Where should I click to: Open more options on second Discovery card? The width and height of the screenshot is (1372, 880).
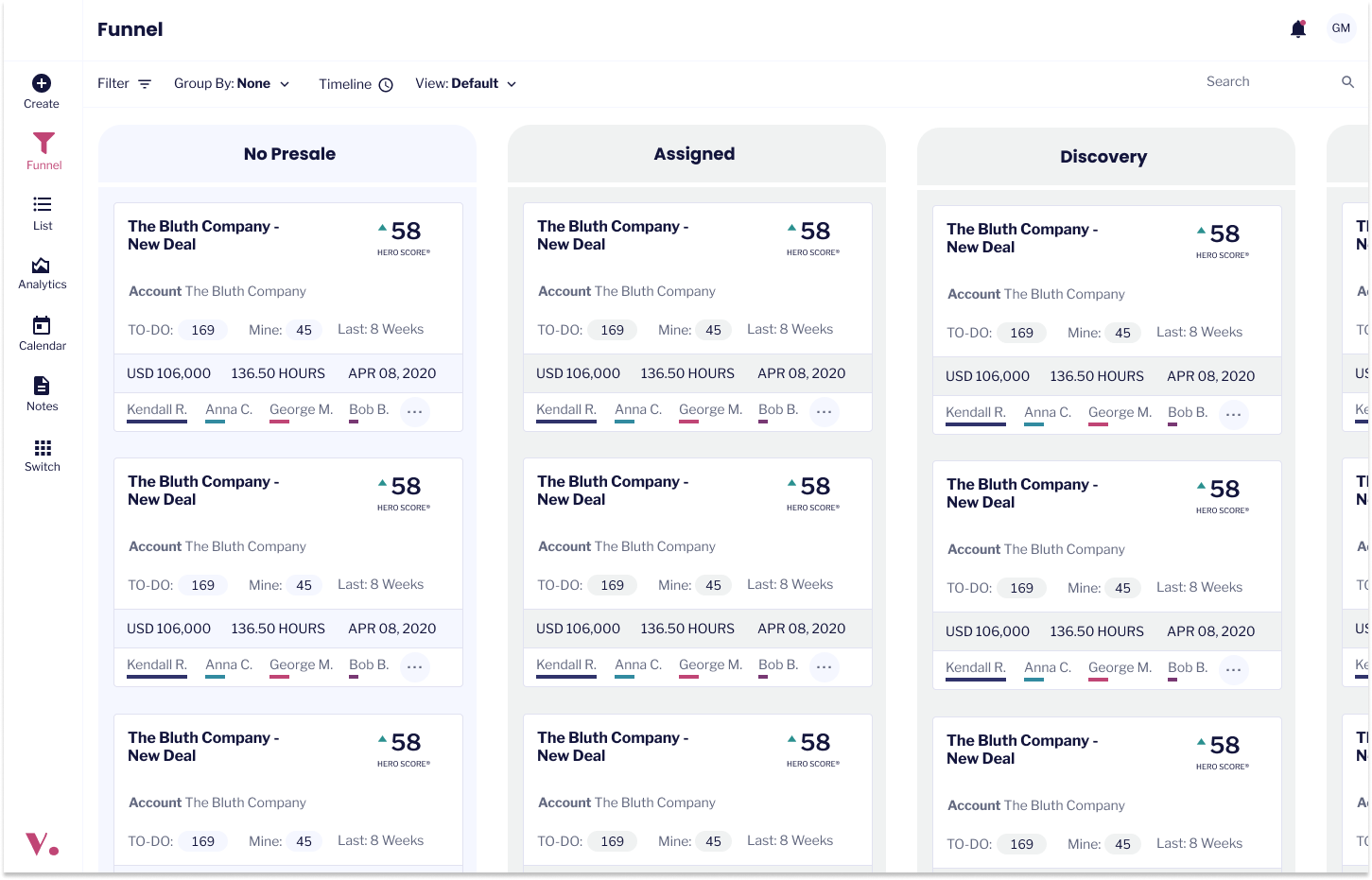[1233, 669]
